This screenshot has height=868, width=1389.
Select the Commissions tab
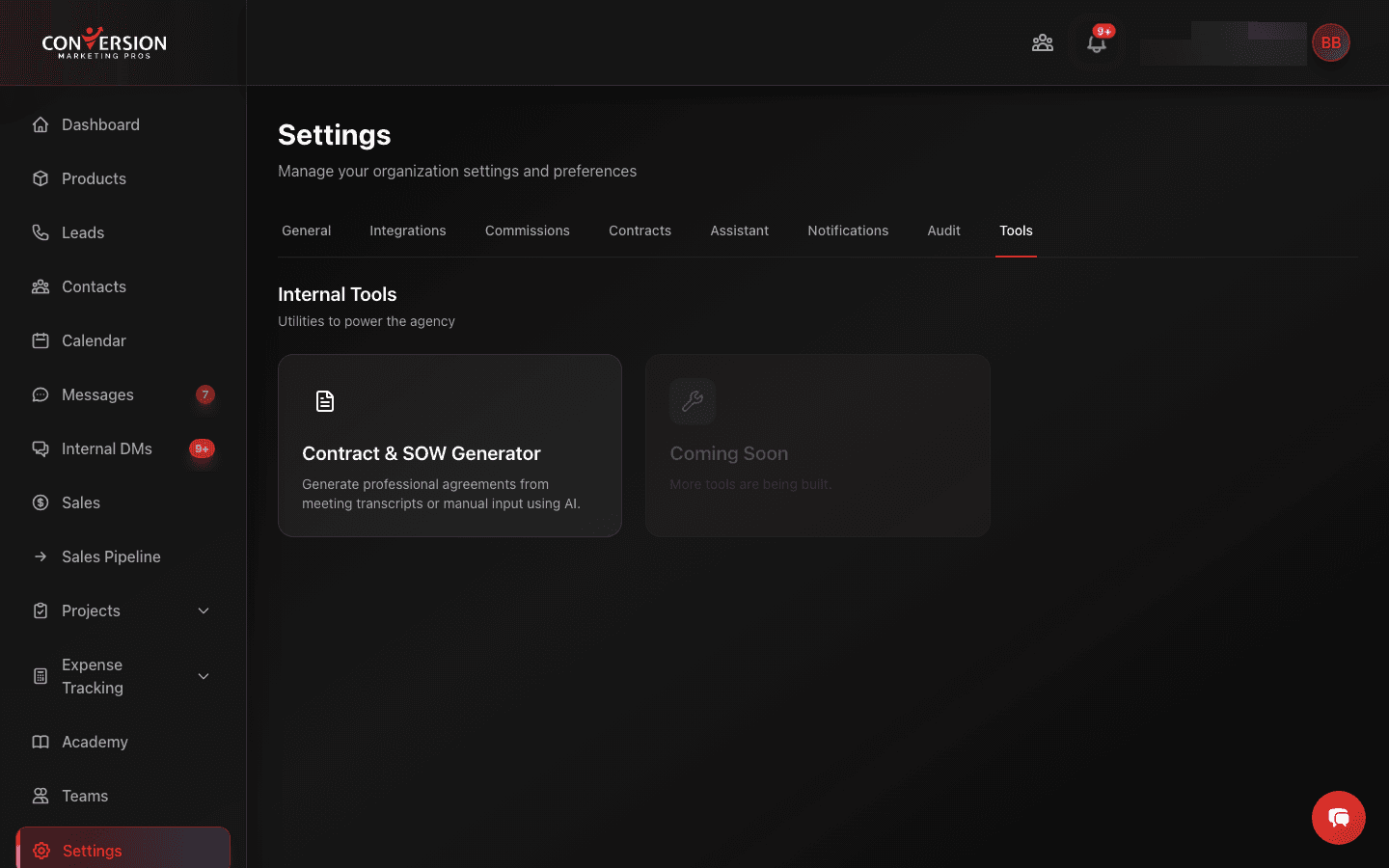coord(527,231)
